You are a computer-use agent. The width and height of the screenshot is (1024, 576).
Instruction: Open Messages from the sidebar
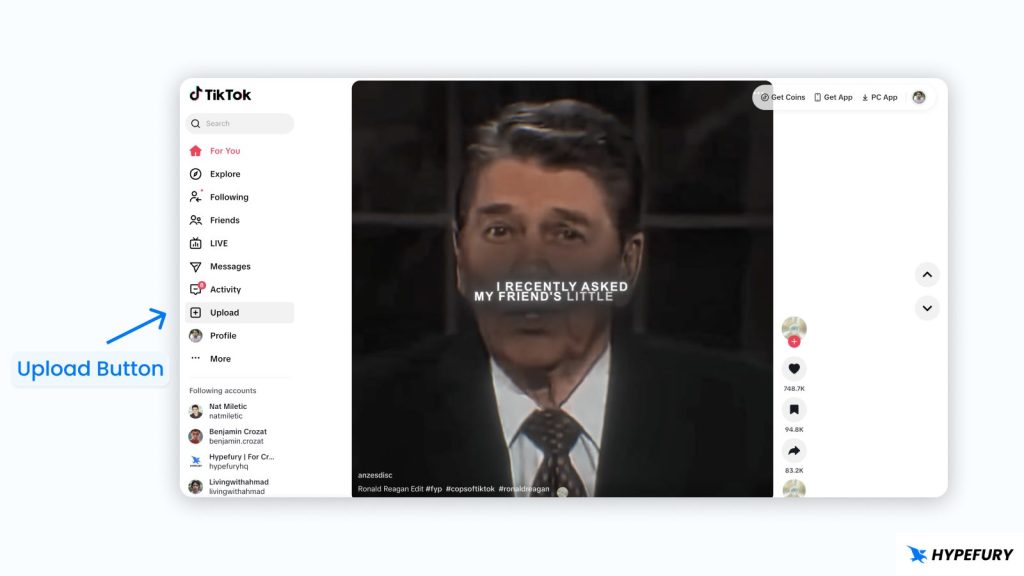[229, 266]
